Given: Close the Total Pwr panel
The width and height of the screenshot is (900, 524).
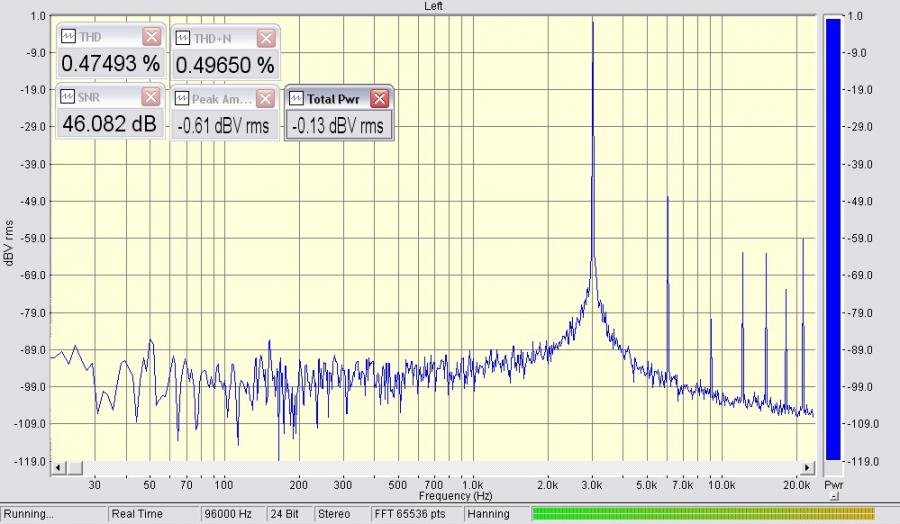Looking at the screenshot, I should pos(379,99).
